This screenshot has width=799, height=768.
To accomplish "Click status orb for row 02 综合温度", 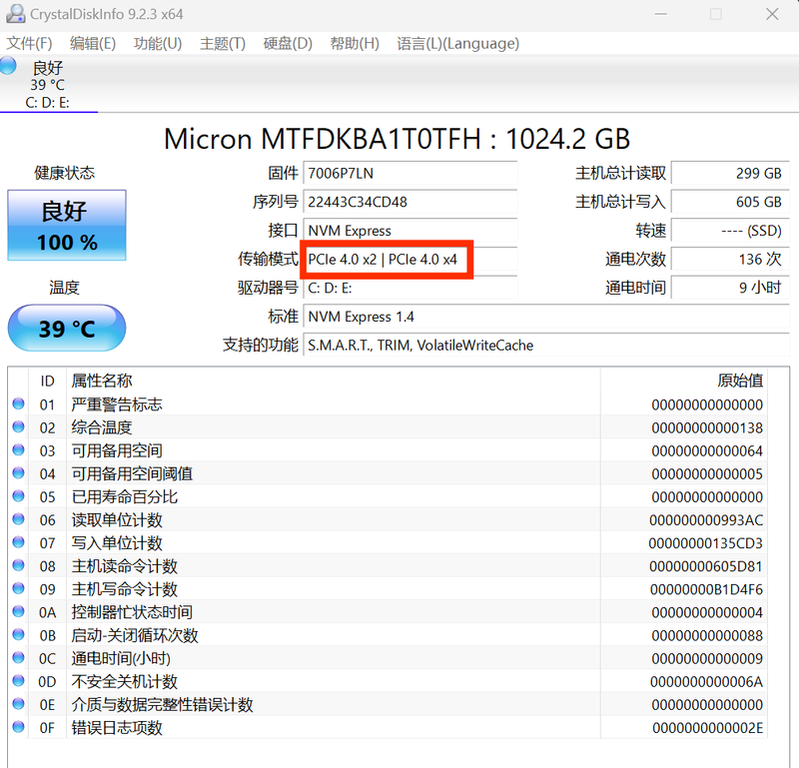I will (18, 427).
